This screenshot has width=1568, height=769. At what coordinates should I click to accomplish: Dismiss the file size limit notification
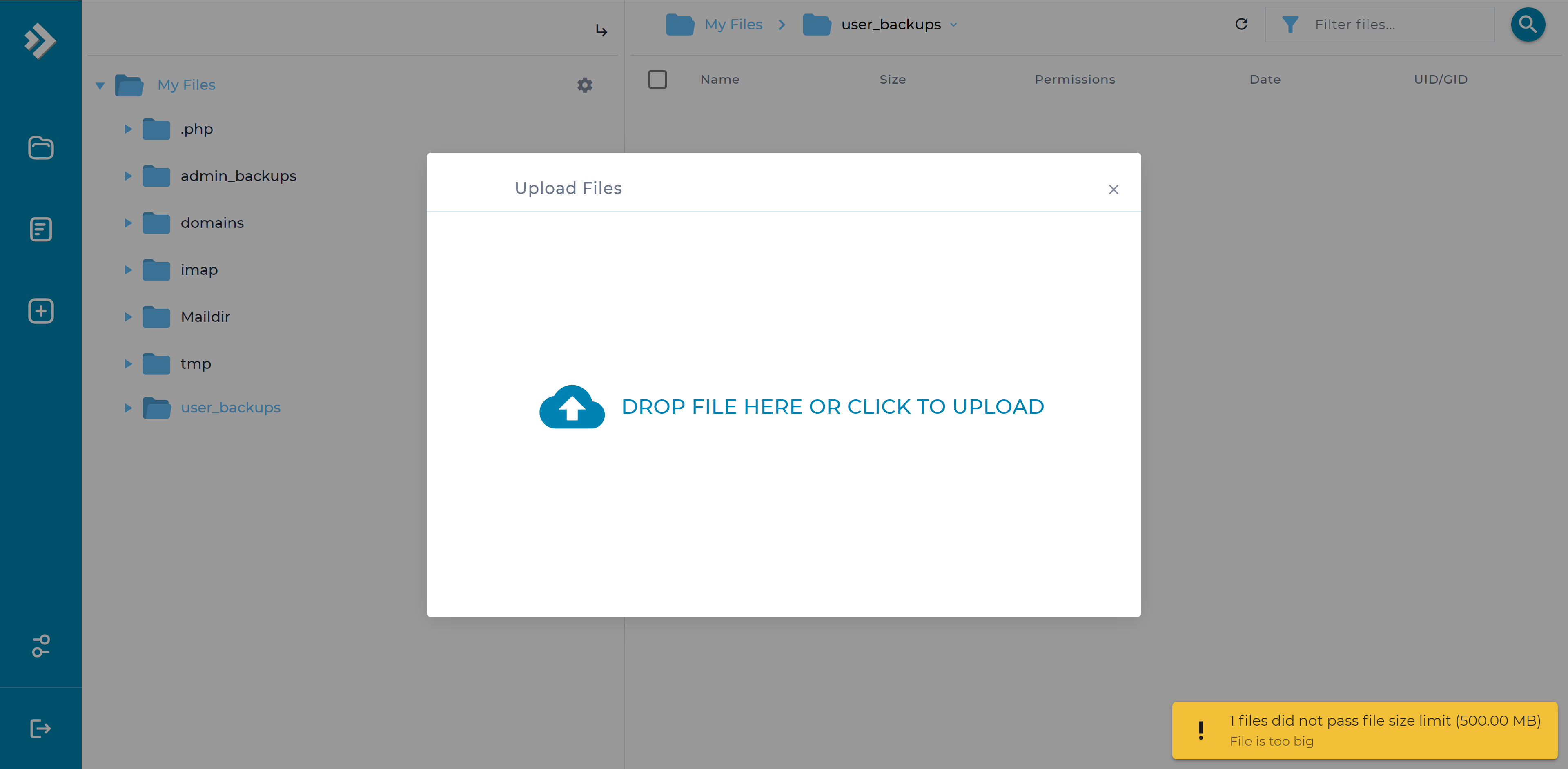(1365, 731)
